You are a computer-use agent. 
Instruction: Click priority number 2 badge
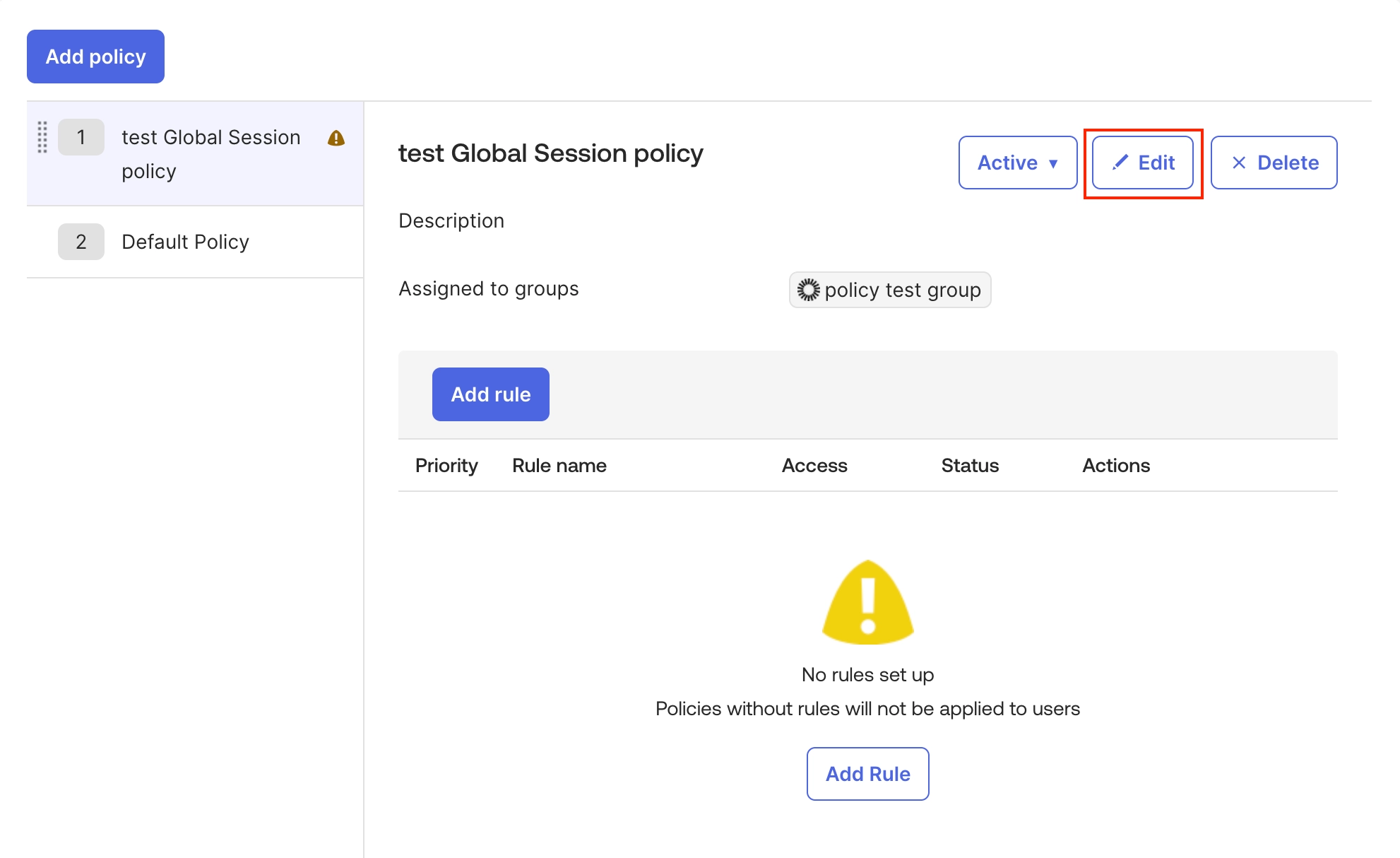81,242
